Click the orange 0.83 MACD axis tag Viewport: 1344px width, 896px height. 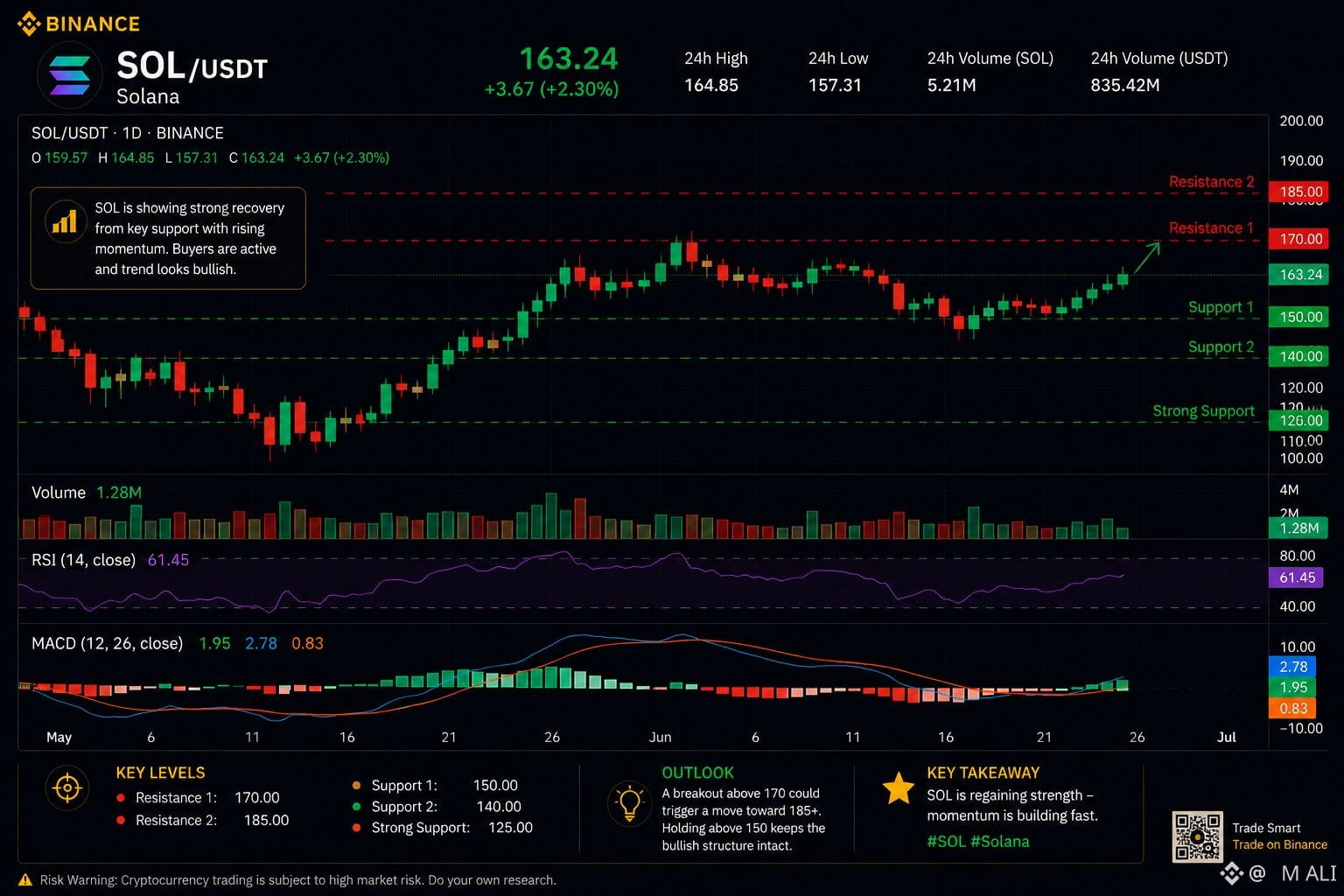pyautogui.click(x=1292, y=709)
